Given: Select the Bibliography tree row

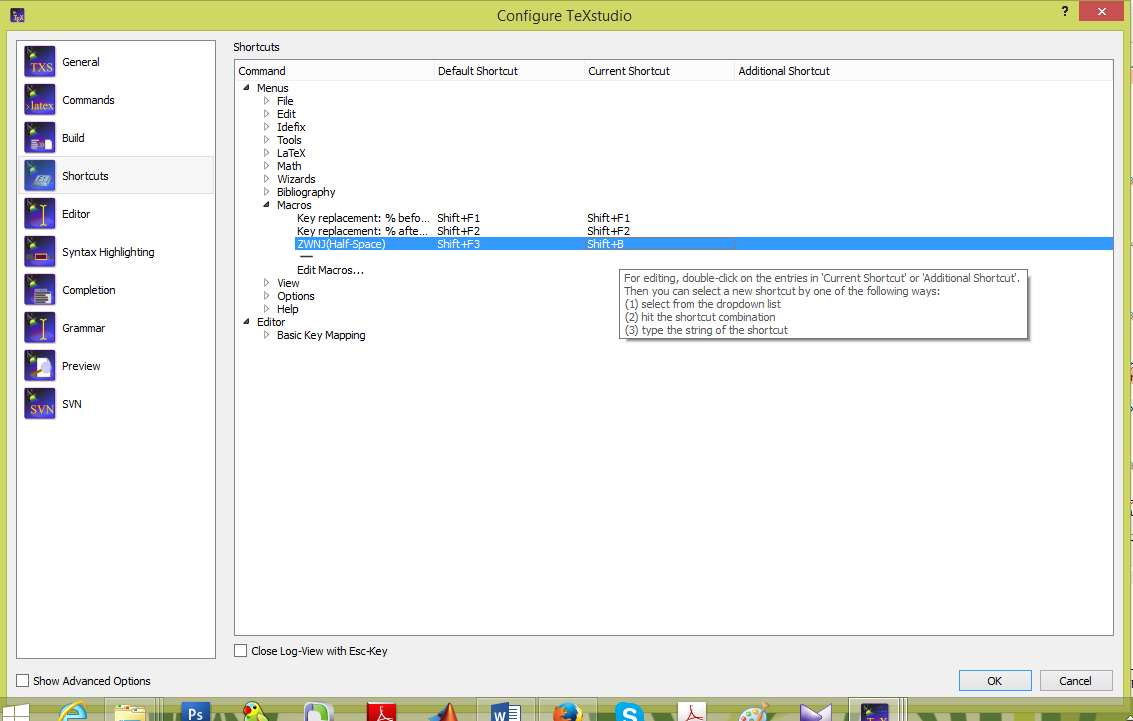Looking at the screenshot, I should [306, 192].
